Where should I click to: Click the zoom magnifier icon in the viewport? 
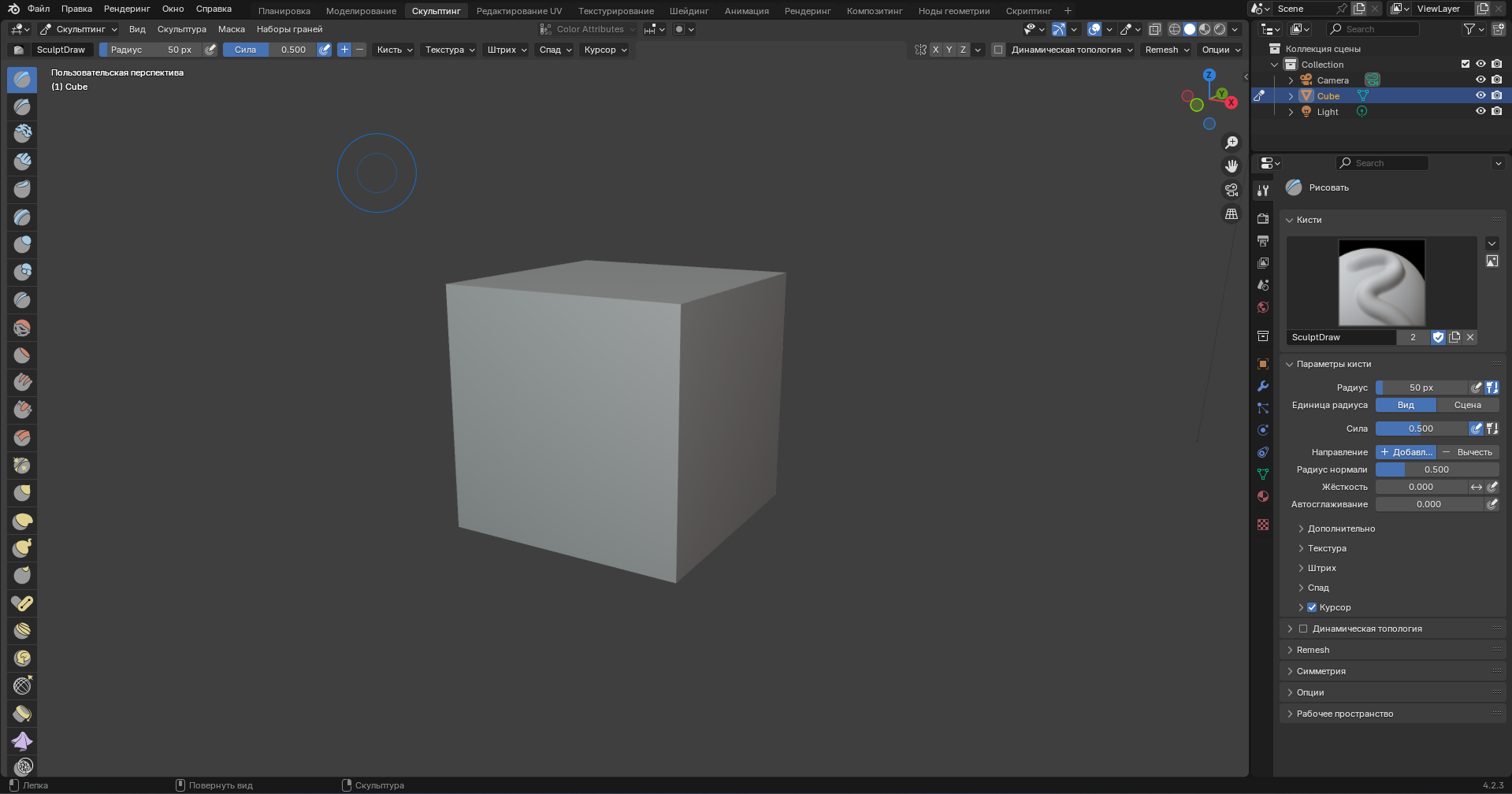1232,143
